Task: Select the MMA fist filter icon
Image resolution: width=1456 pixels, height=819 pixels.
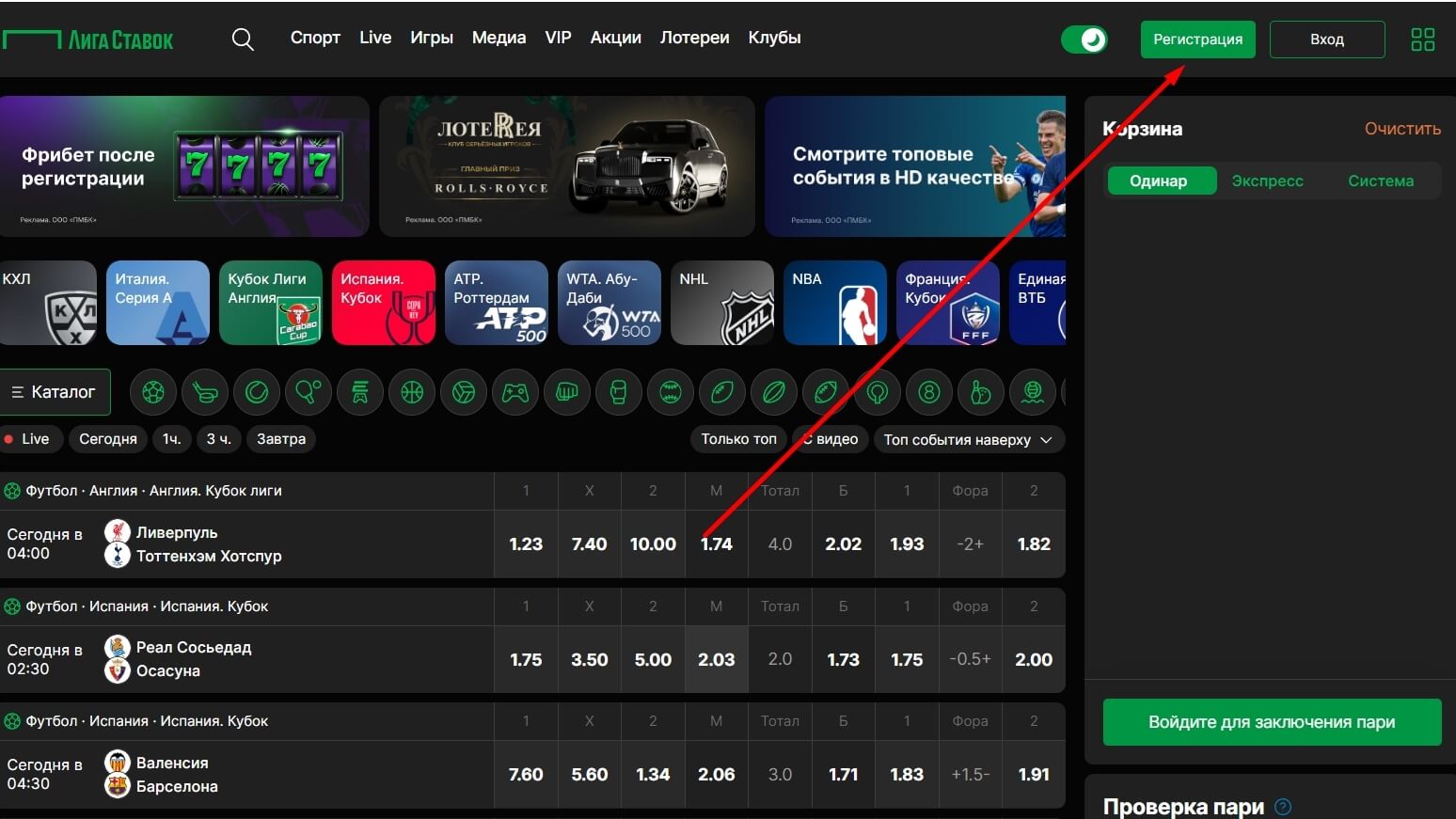Action: click(x=567, y=392)
